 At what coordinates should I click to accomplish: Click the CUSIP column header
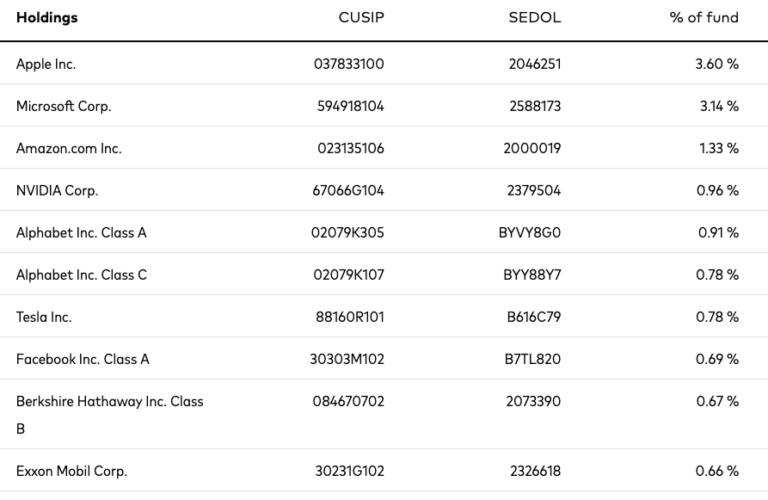[362, 18]
